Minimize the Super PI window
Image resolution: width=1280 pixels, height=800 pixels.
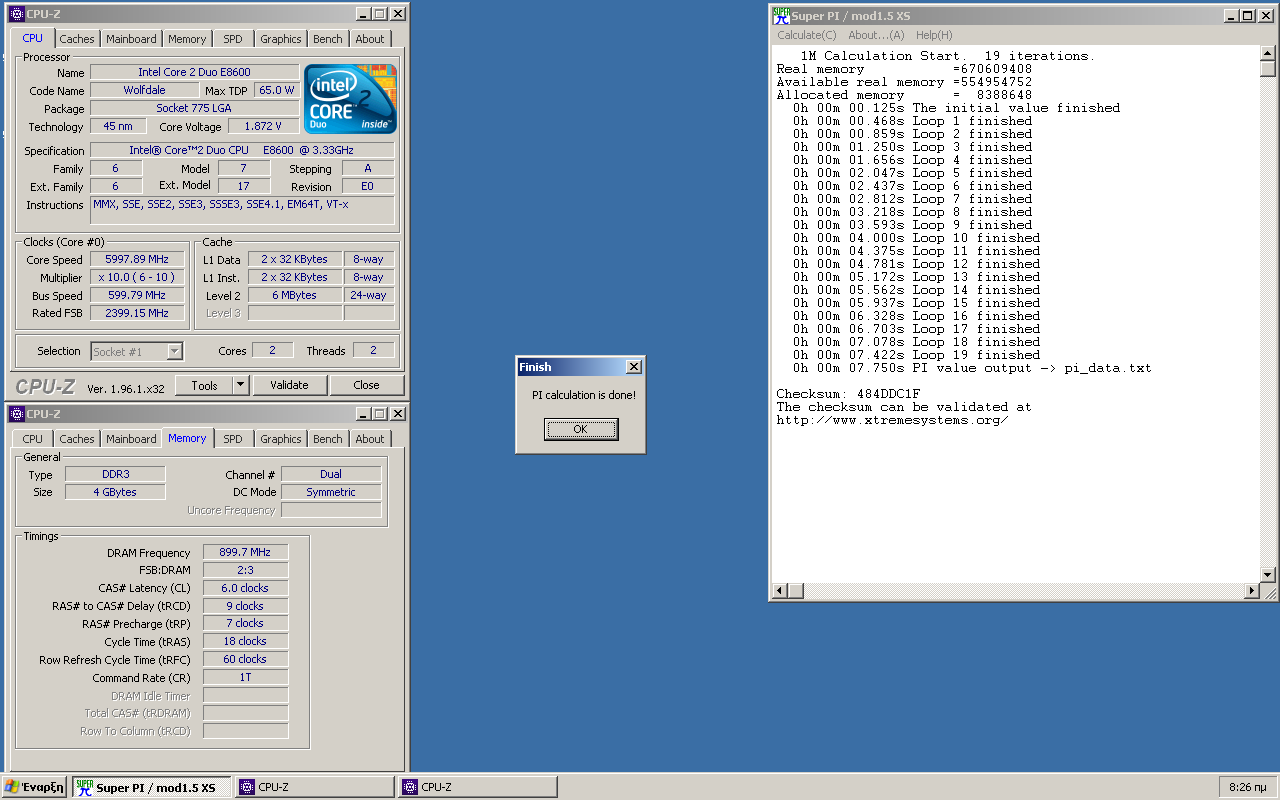(1233, 15)
